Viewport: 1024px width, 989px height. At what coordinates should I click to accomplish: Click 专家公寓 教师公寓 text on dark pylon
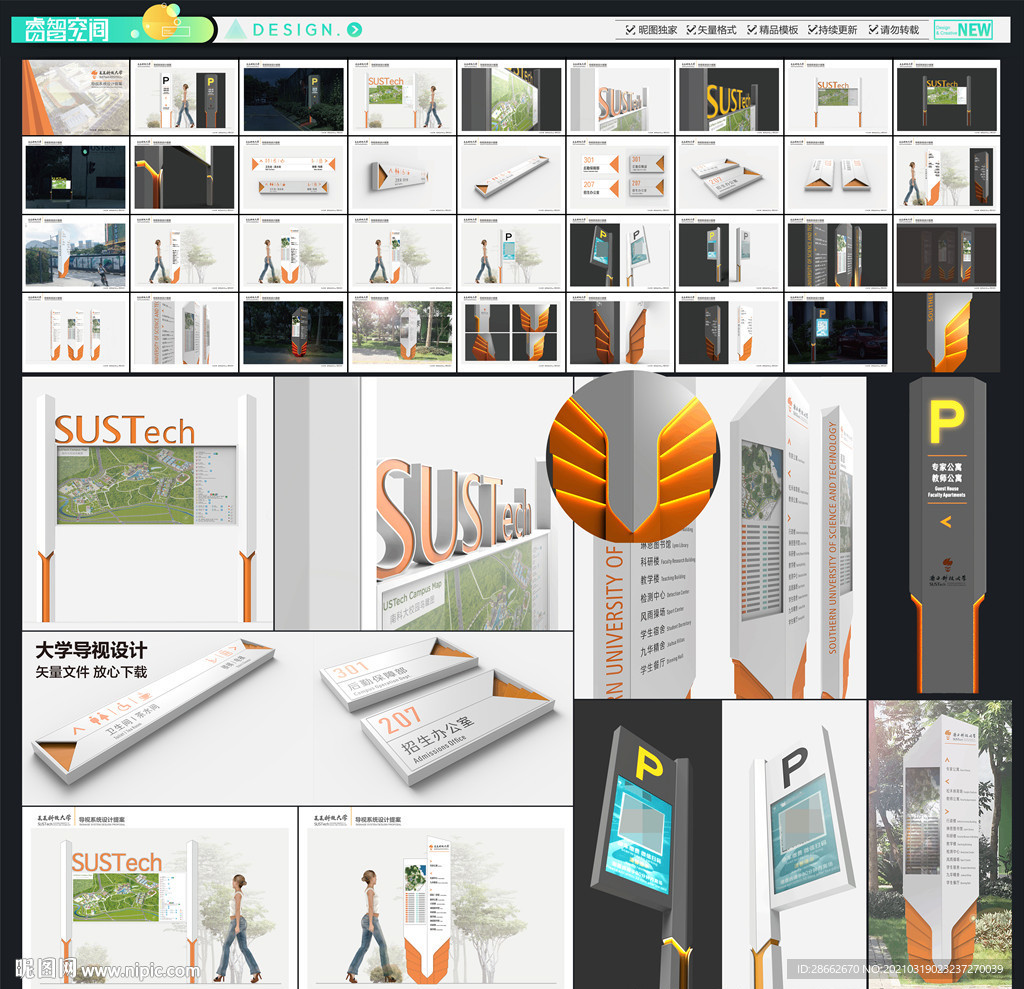[x=946, y=472]
